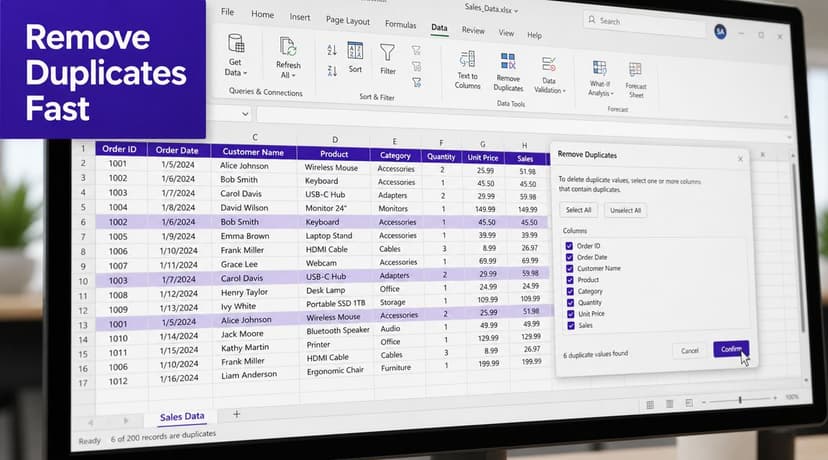
Task: Uncheck the Category column checkbox
Action: pos(570,292)
